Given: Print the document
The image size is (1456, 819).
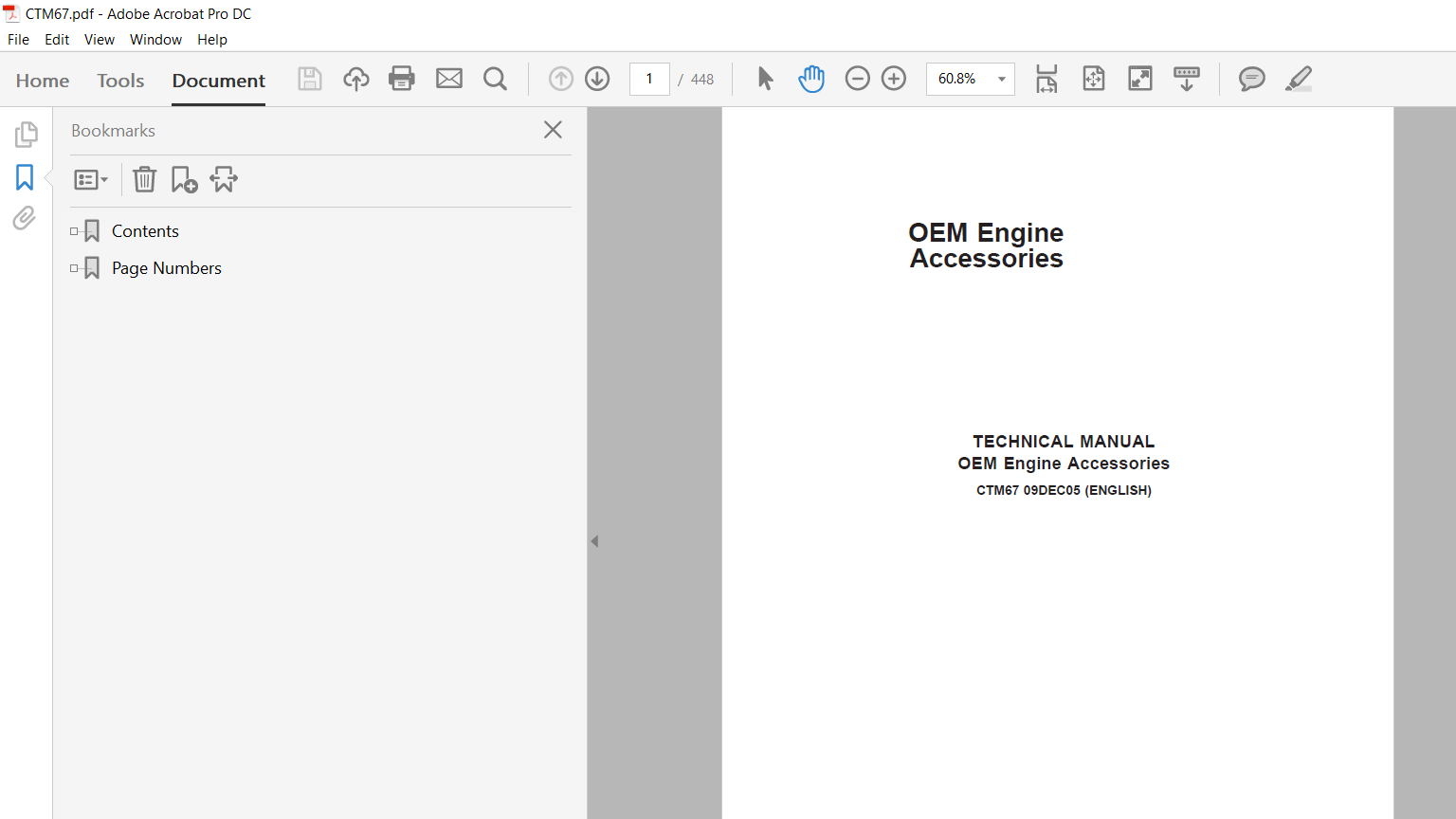Looking at the screenshot, I should click(x=402, y=79).
